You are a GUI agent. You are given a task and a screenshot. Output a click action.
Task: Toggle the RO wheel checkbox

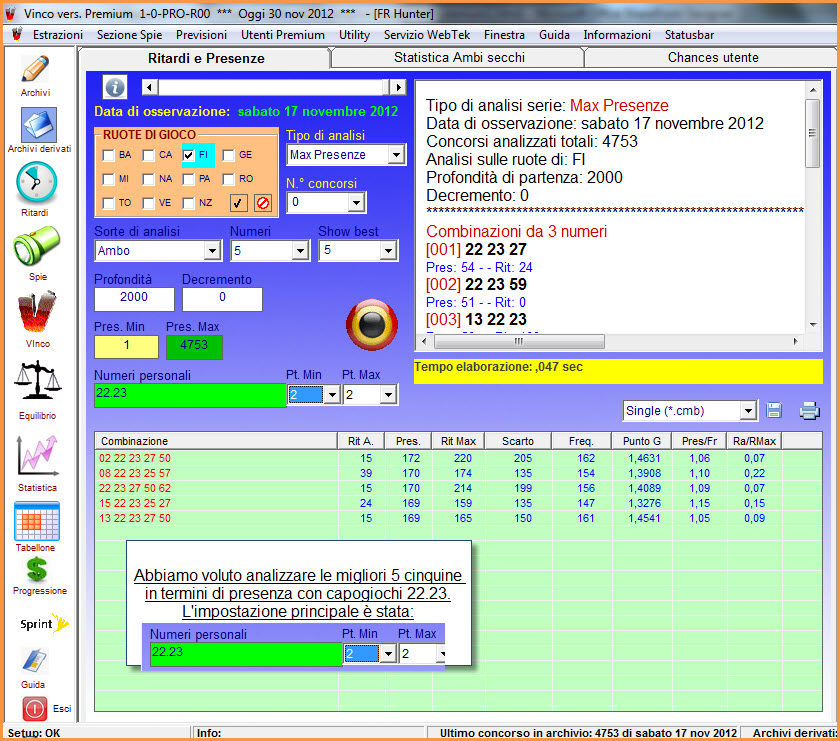(228, 179)
